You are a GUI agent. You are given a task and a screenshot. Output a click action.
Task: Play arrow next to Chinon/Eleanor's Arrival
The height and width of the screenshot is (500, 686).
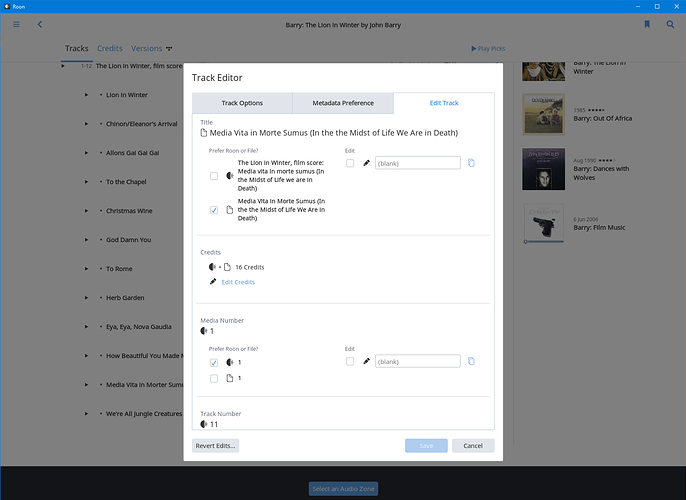coord(86,124)
